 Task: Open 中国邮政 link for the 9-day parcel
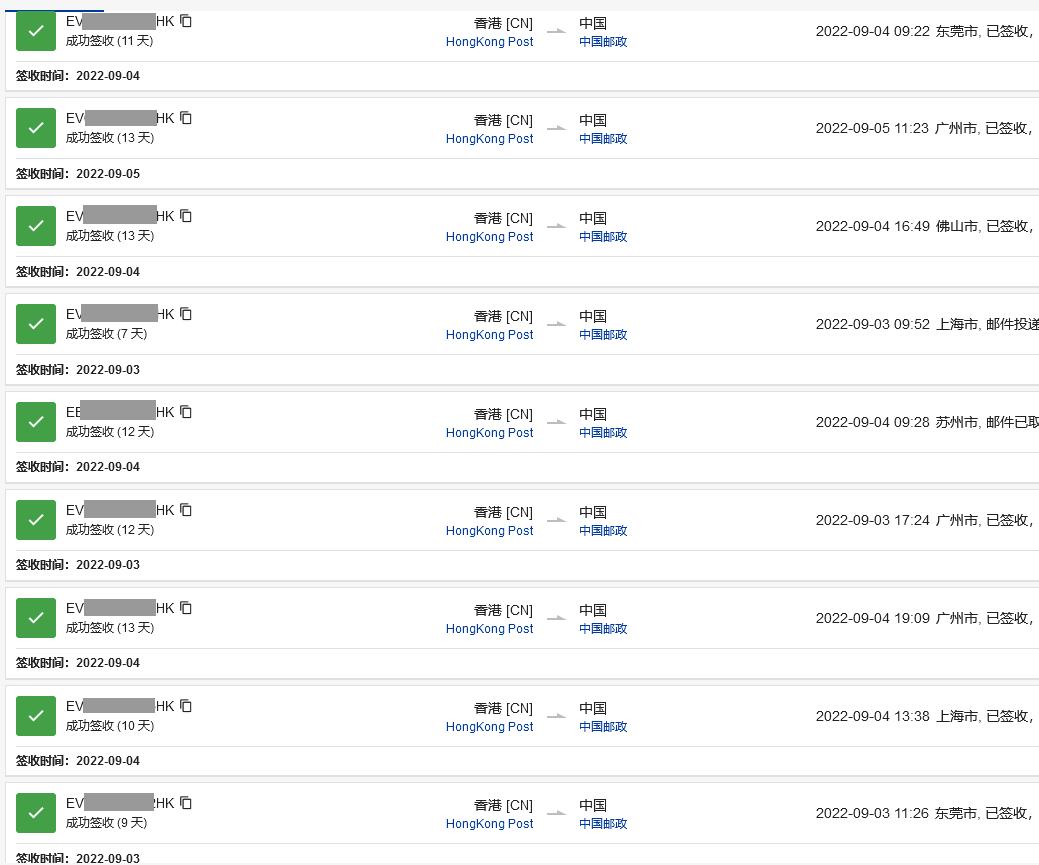click(603, 824)
